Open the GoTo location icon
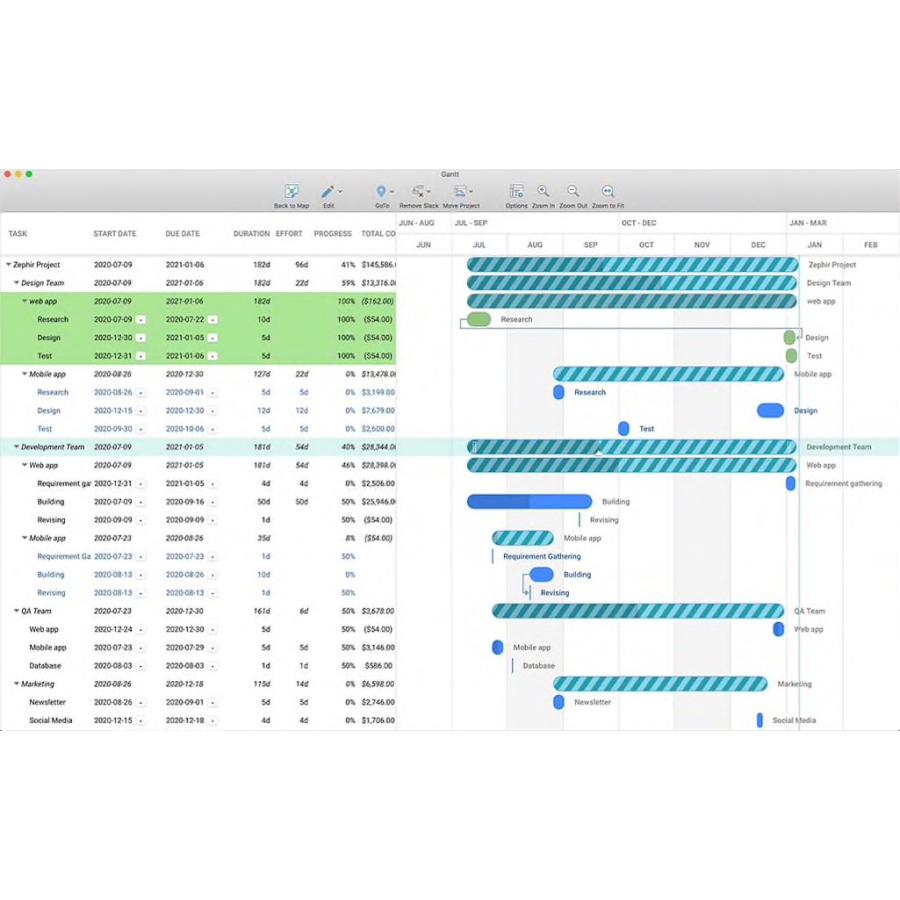The height and width of the screenshot is (900, 900). coord(381,190)
